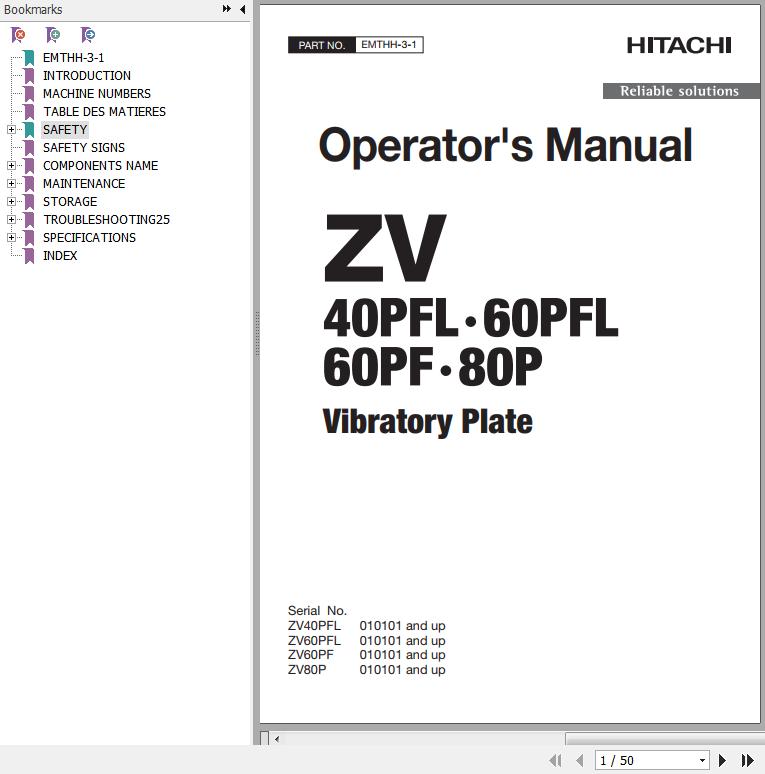Viewport: 765px width, 774px height.
Task: Click the Bookmarks panel title
Action: point(33,9)
